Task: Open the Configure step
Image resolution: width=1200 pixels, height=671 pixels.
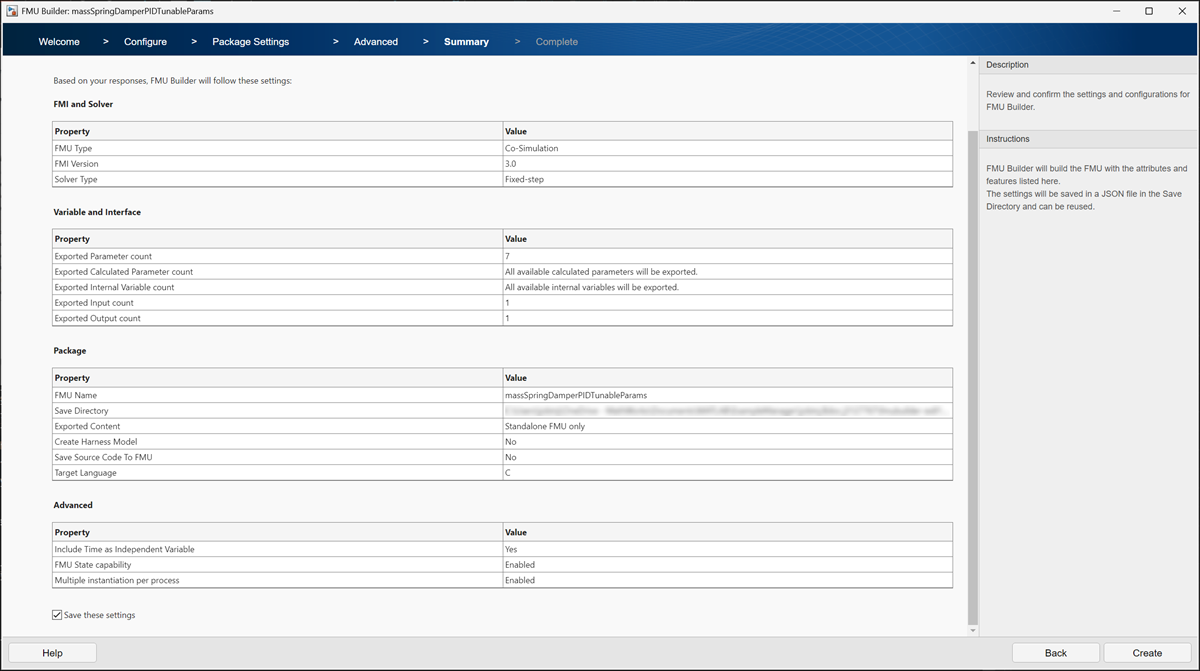Action: pyautogui.click(x=145, y=41)
